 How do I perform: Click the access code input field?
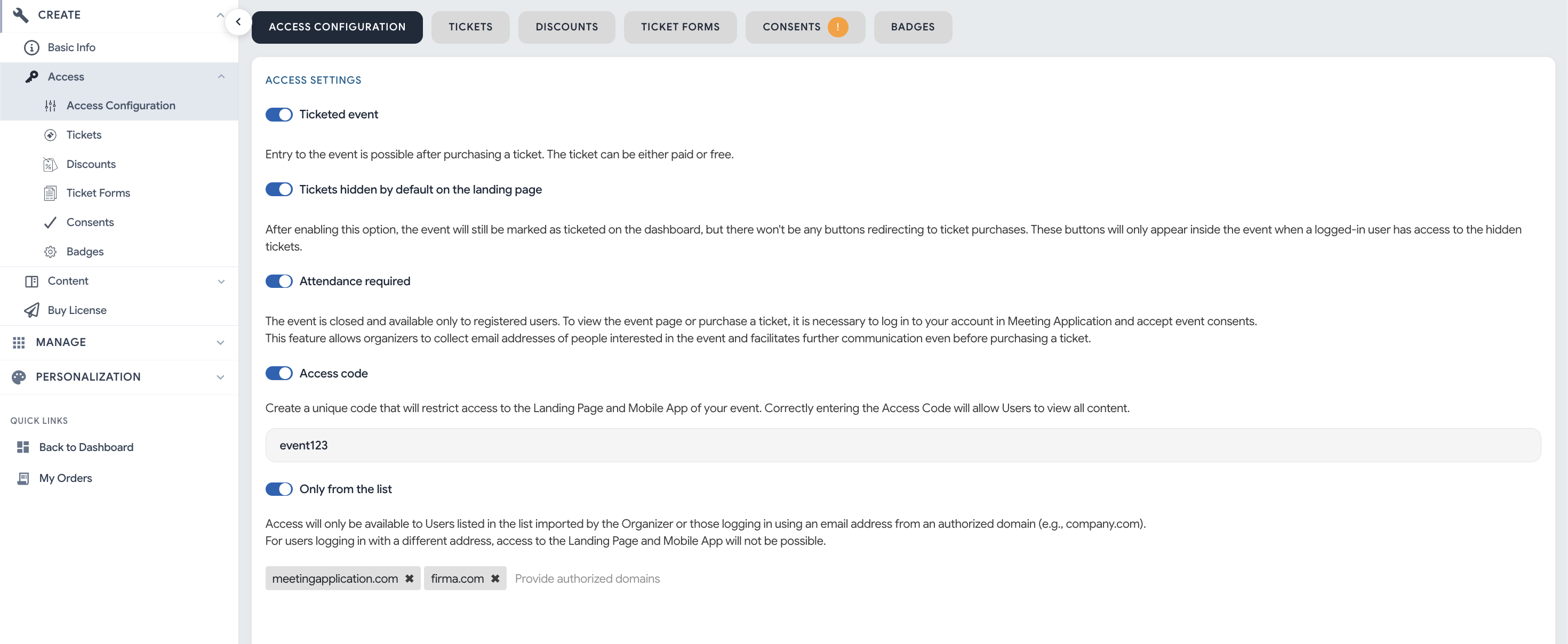pos(902,445)
